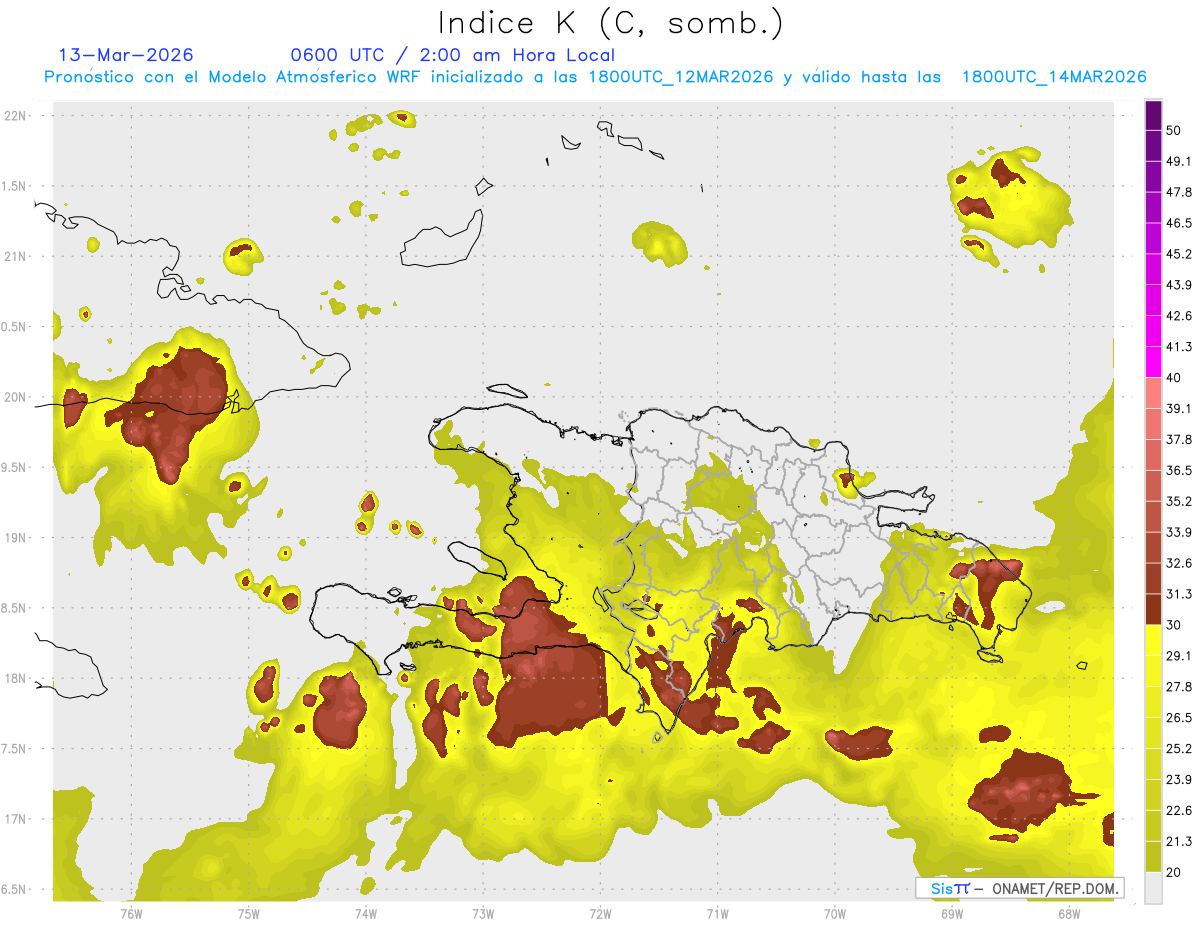Image resolution: width=1200 pixels, height=927 pixels.
Task: Click colorbar label "23.9"
Action: (1179, 780)
